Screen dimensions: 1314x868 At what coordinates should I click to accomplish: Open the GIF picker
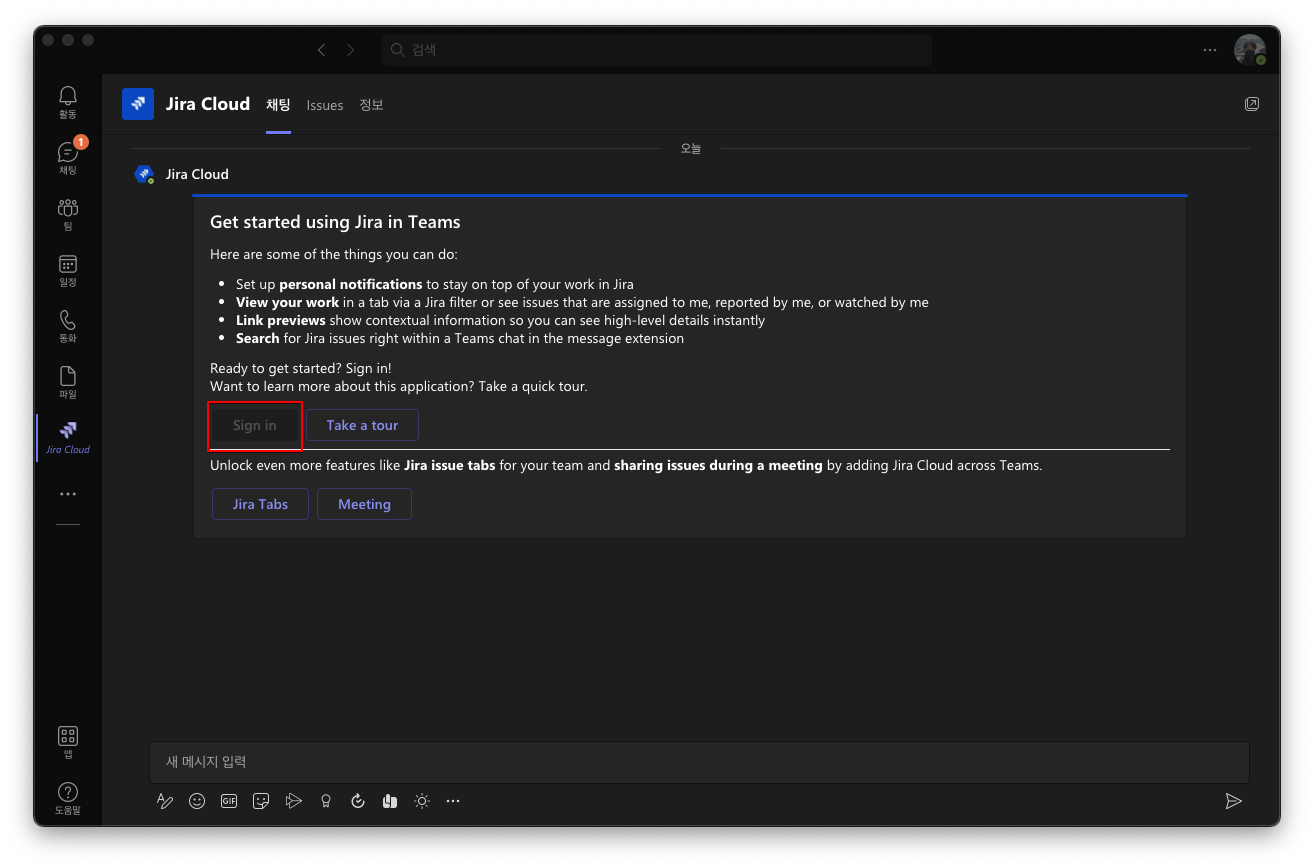tap(229, 801)
